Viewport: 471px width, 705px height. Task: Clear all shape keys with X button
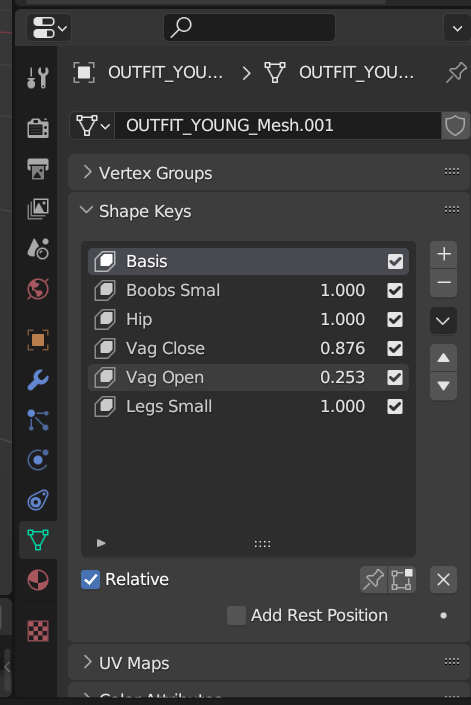pos(444,580)
